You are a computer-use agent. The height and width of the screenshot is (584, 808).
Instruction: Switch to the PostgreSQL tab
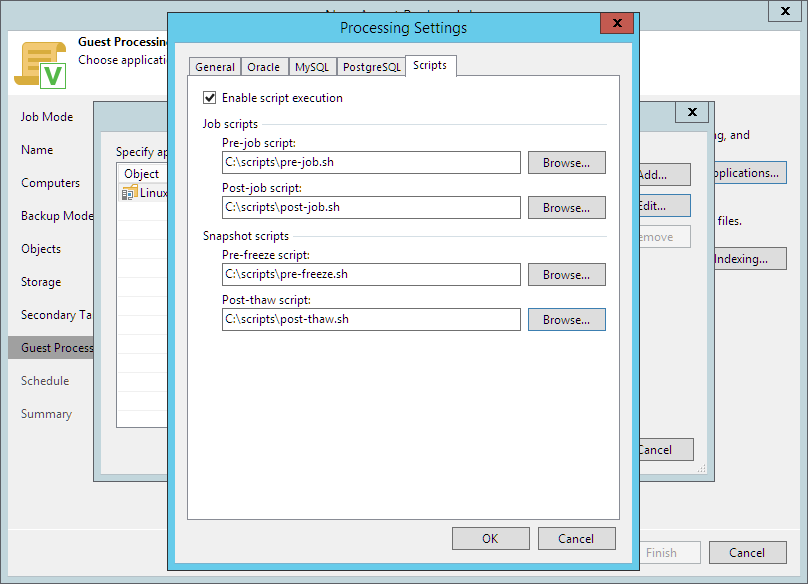tap(371, 67)
